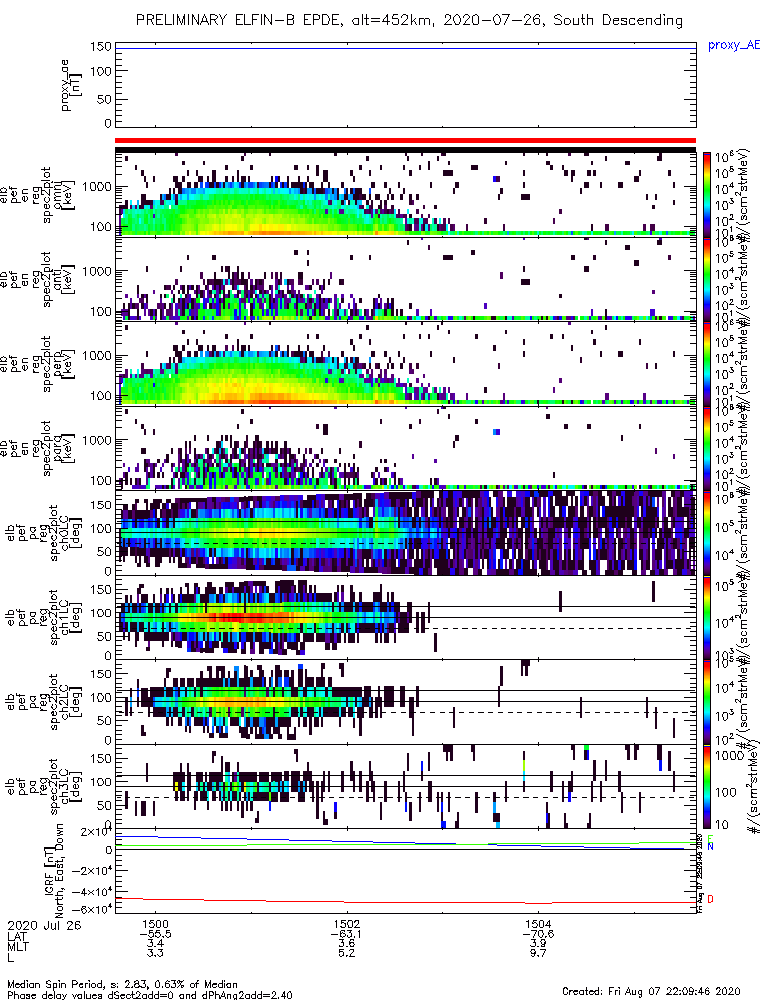Click the red 'D' legend letter
The width and height of the screenshot is (775, 1000).
710,899
